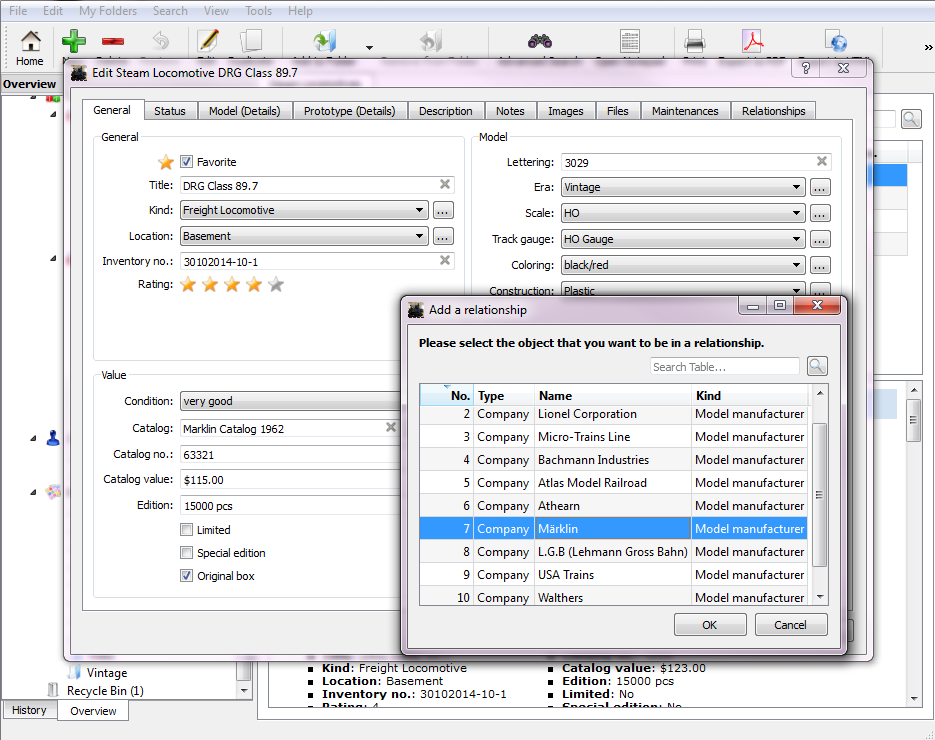Viewport: 935px width, 740px height.
Task: Set rating to the third star
Action: [x=232, y=284]
